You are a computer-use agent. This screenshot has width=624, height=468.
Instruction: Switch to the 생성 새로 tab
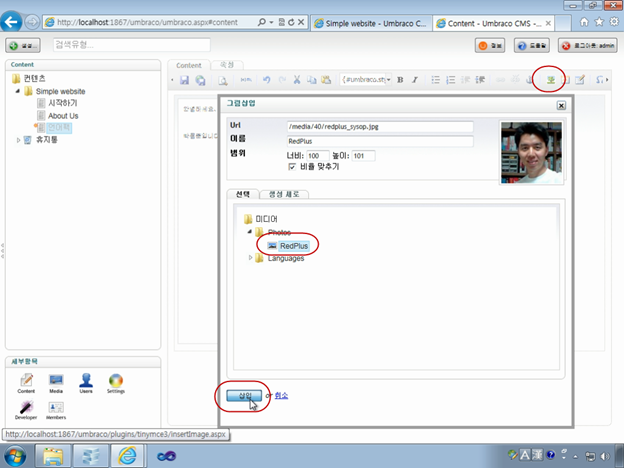[x=284, y=194]
